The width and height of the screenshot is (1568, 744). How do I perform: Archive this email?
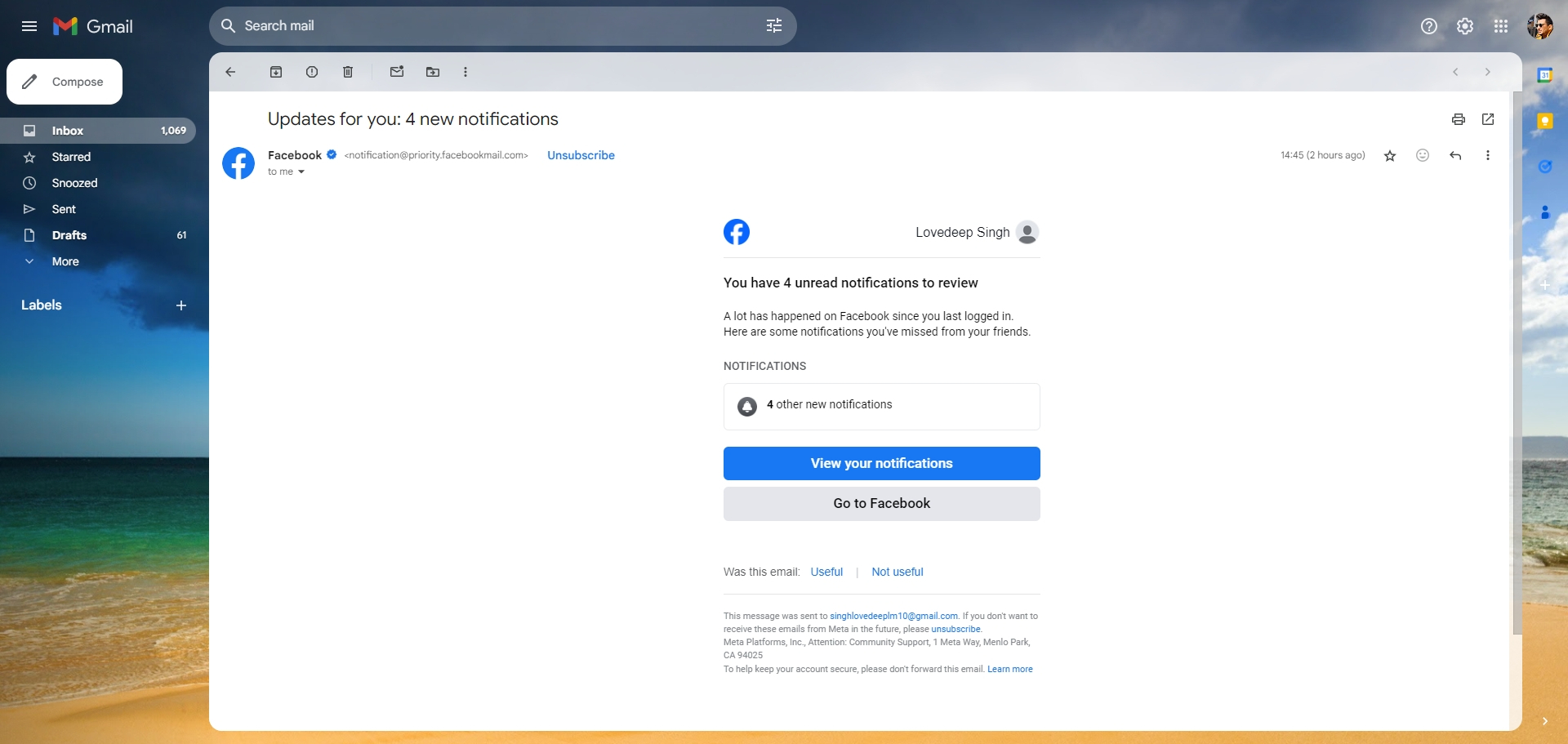pos(276,72)
